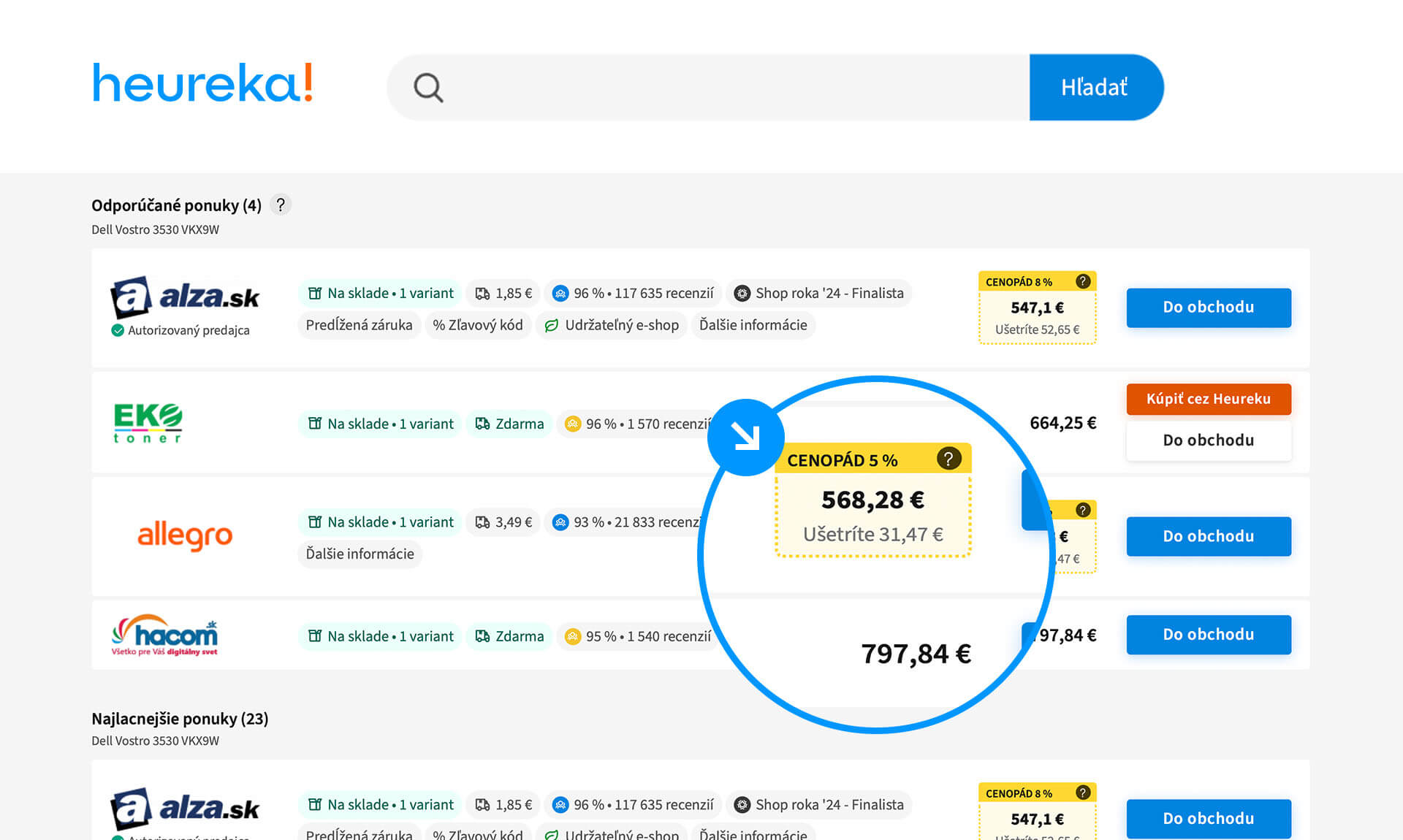Click question mark on first CENOPÁD 8 % box
This screenshot has height=840, width=1403.
(1083, 281)
